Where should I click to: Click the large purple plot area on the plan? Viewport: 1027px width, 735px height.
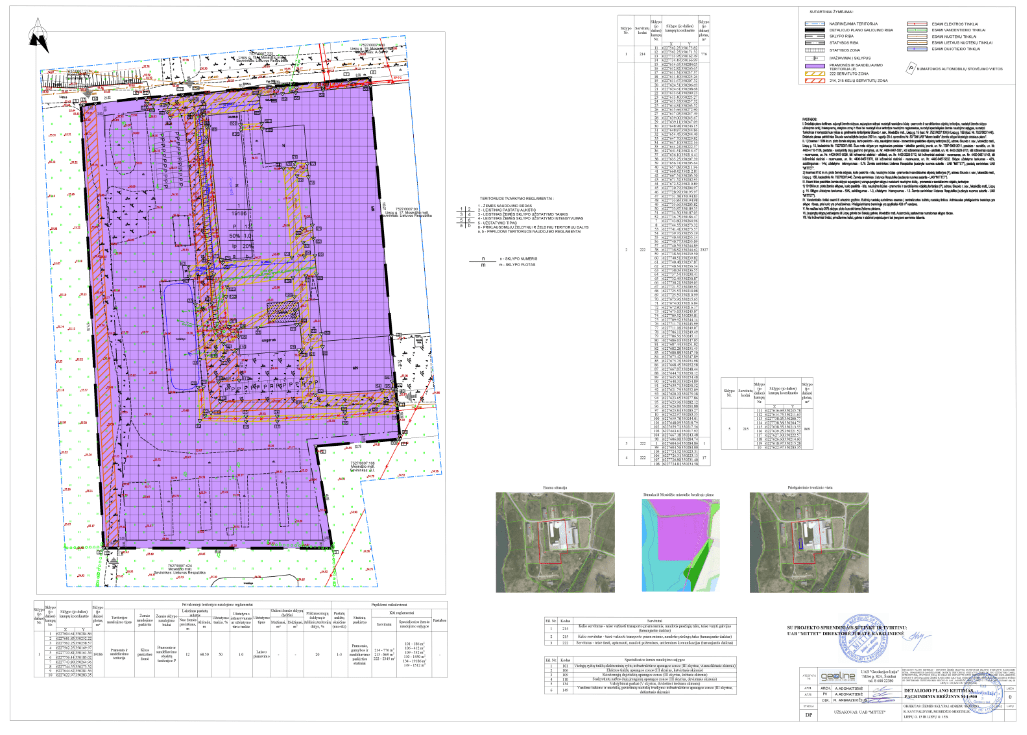(240, 300)
